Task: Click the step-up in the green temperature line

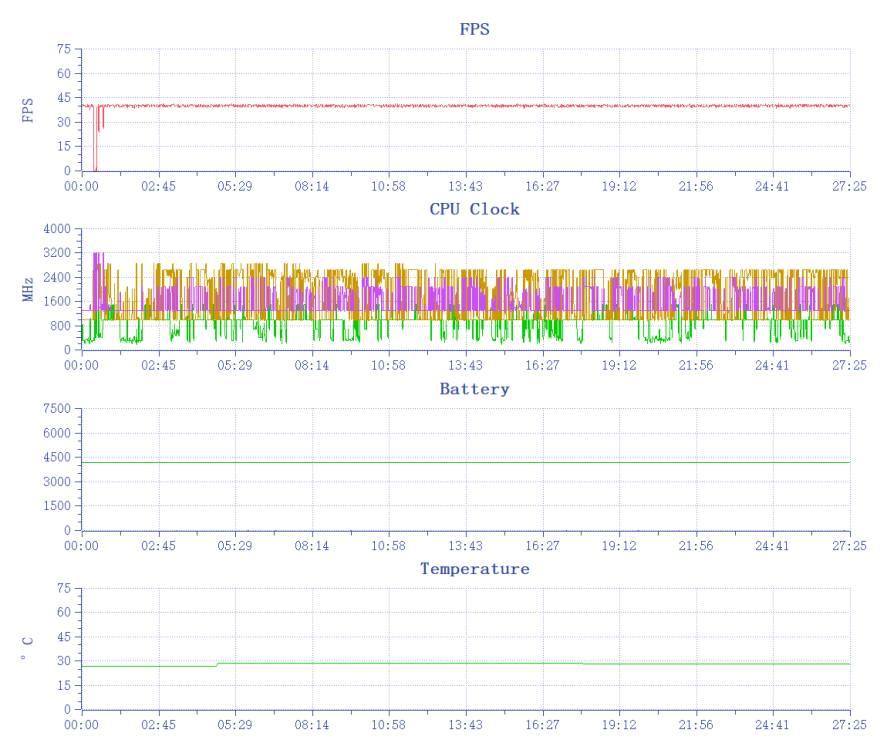Action: (217, 665)
